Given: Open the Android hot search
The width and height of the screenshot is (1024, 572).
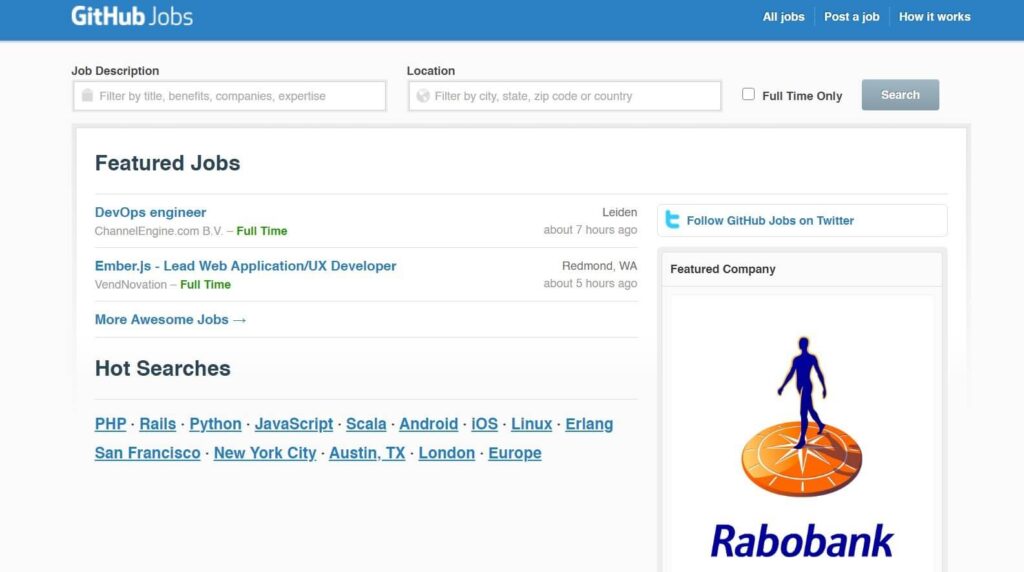Looking at the screenshot, I should pos(428,424).
